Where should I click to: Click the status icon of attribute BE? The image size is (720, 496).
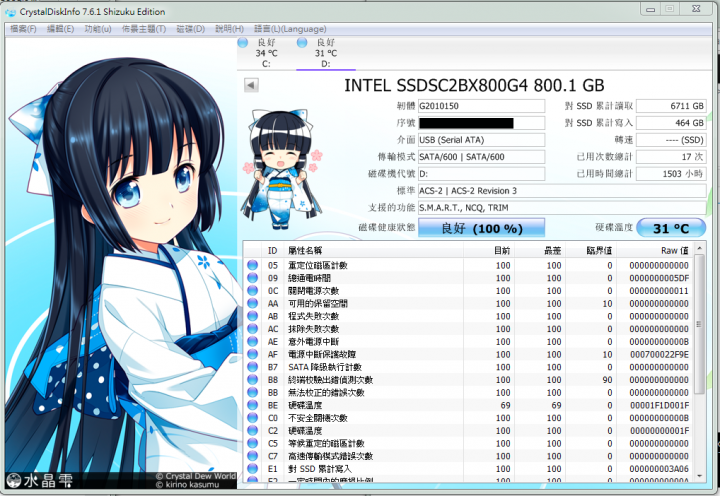tap(253, 405)
